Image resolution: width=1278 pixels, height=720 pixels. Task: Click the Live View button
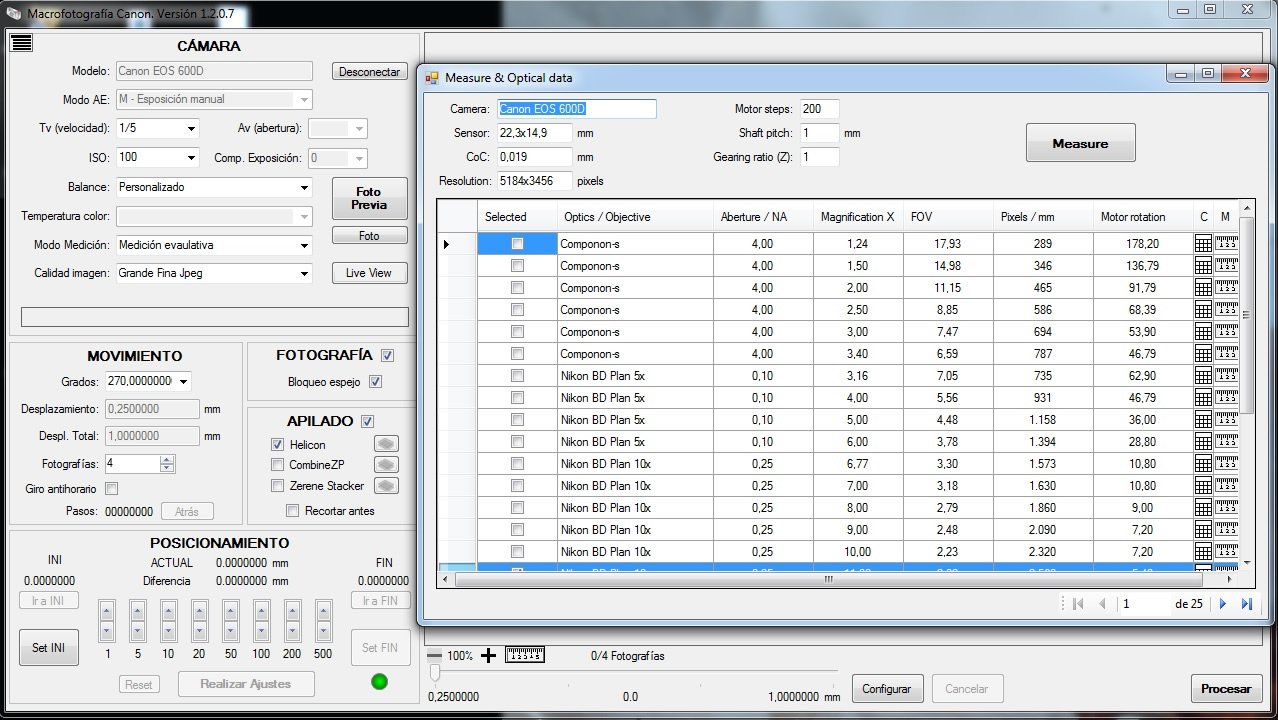tap(369, 273)
